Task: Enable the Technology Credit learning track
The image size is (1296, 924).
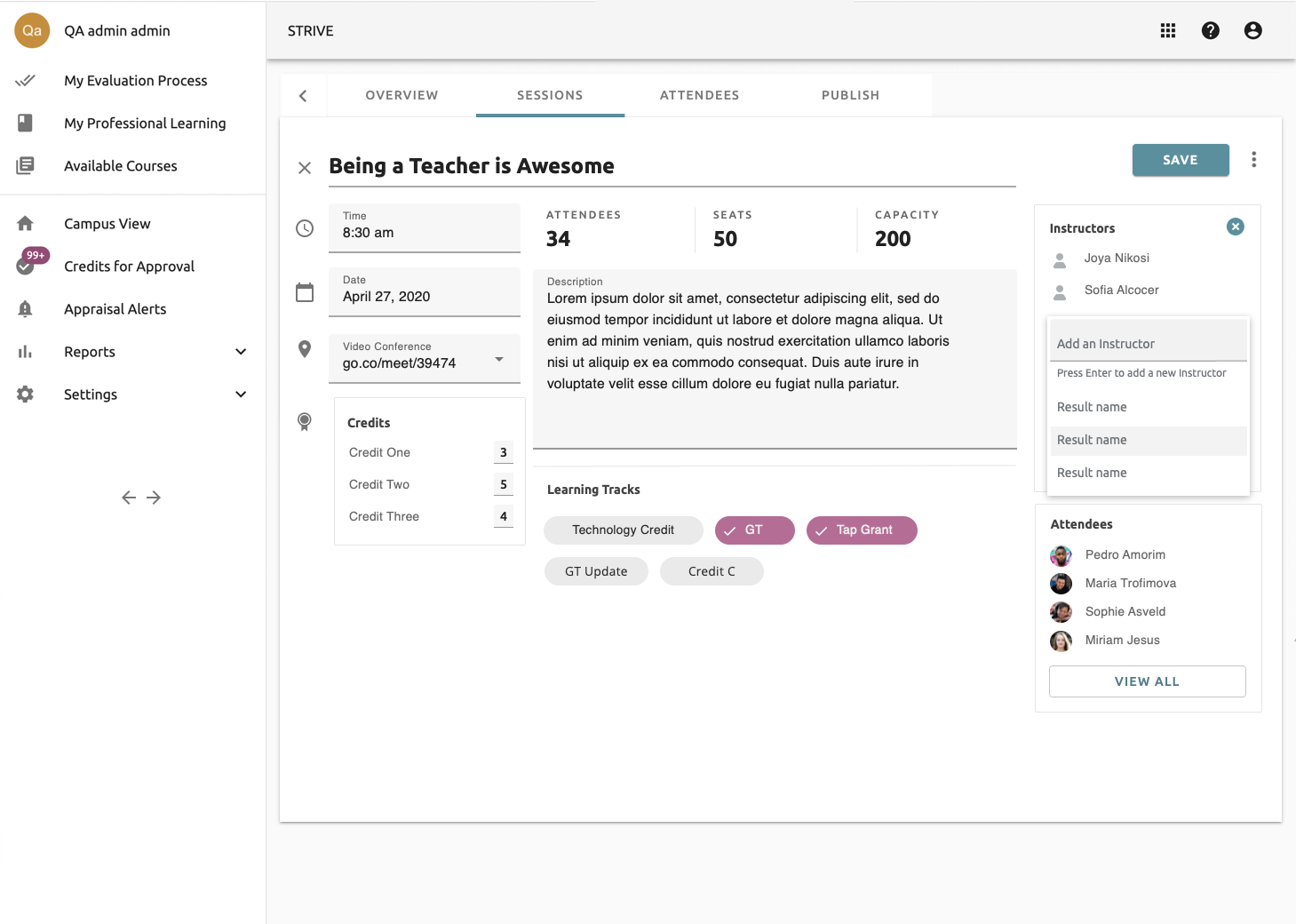Action: point(623,530)
